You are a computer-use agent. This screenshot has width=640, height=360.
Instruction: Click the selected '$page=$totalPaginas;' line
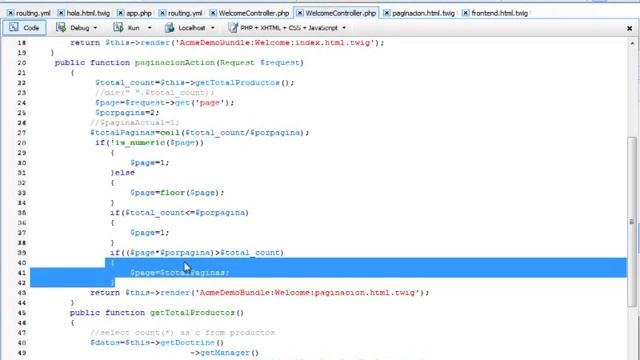coord(180,273)
